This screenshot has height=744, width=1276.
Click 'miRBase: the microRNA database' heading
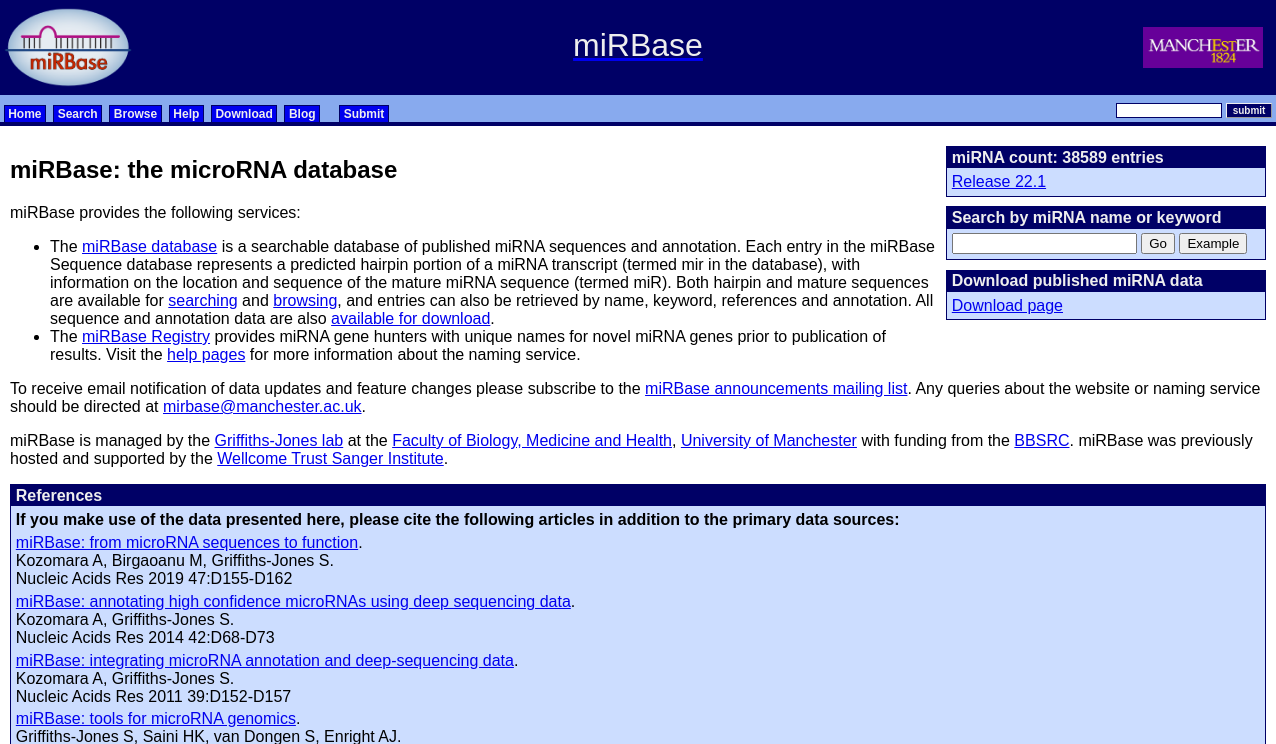coord(204,170)
